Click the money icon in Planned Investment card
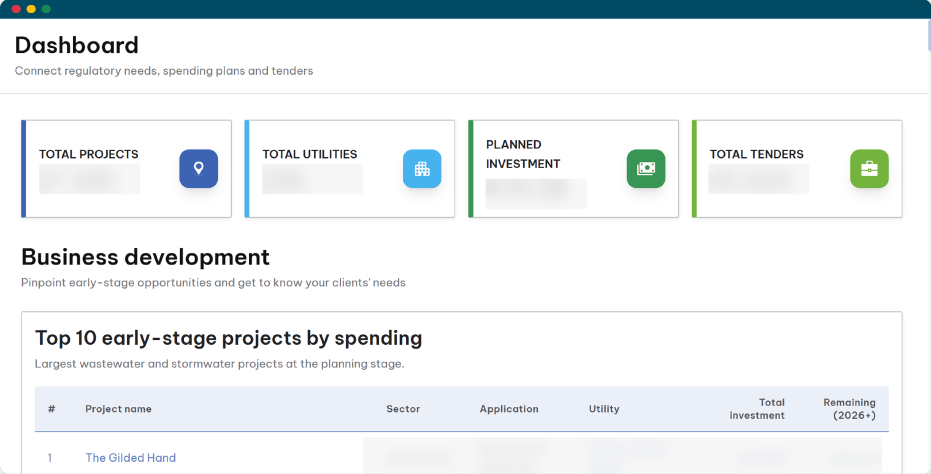The image size is (931, 474). (646, 169)
